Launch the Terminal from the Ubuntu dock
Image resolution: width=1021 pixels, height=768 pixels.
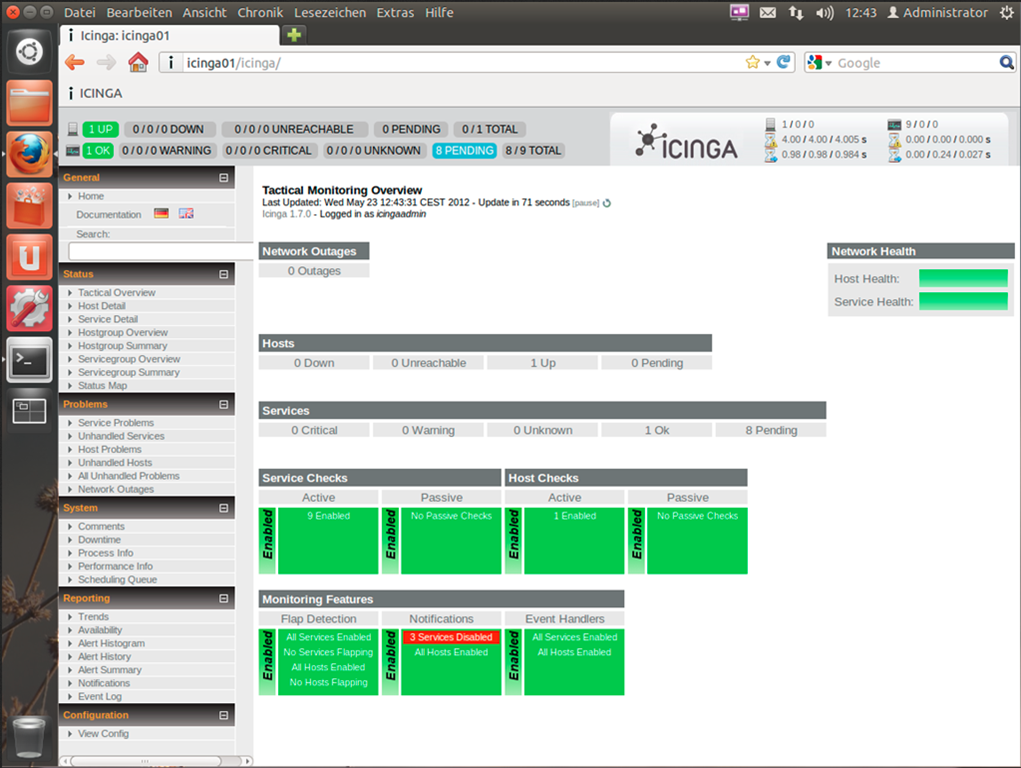click(29, 358)
